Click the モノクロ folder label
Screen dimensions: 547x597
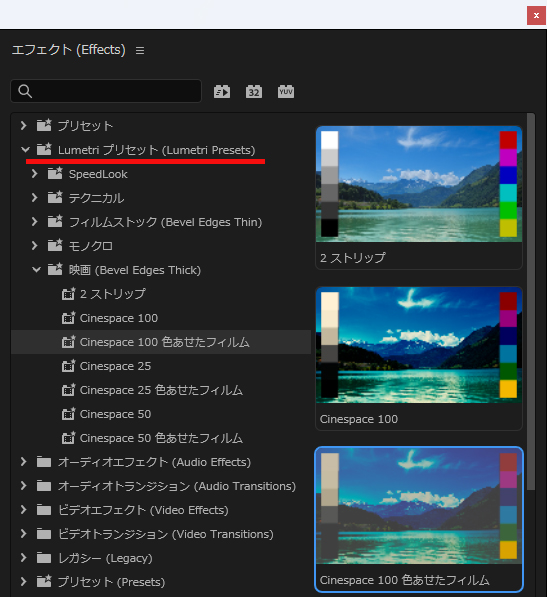click(x=91, y=246)
